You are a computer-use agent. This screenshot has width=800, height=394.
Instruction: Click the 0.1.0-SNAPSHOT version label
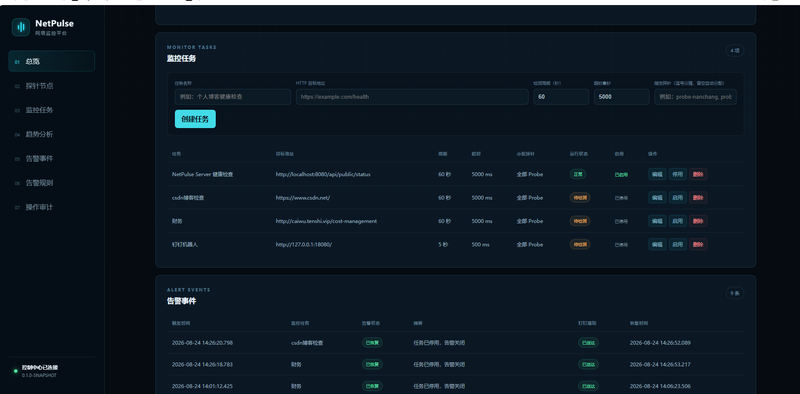39,375
